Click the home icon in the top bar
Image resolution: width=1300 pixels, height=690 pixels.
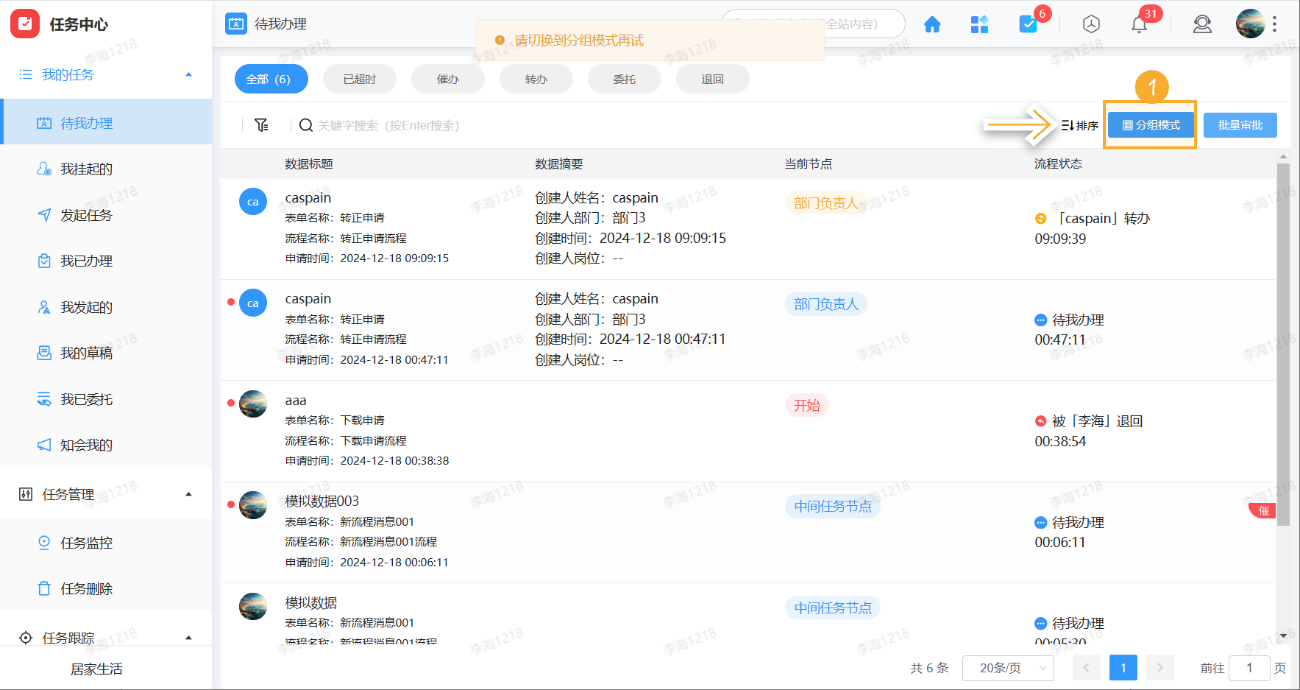pos(931,23)
